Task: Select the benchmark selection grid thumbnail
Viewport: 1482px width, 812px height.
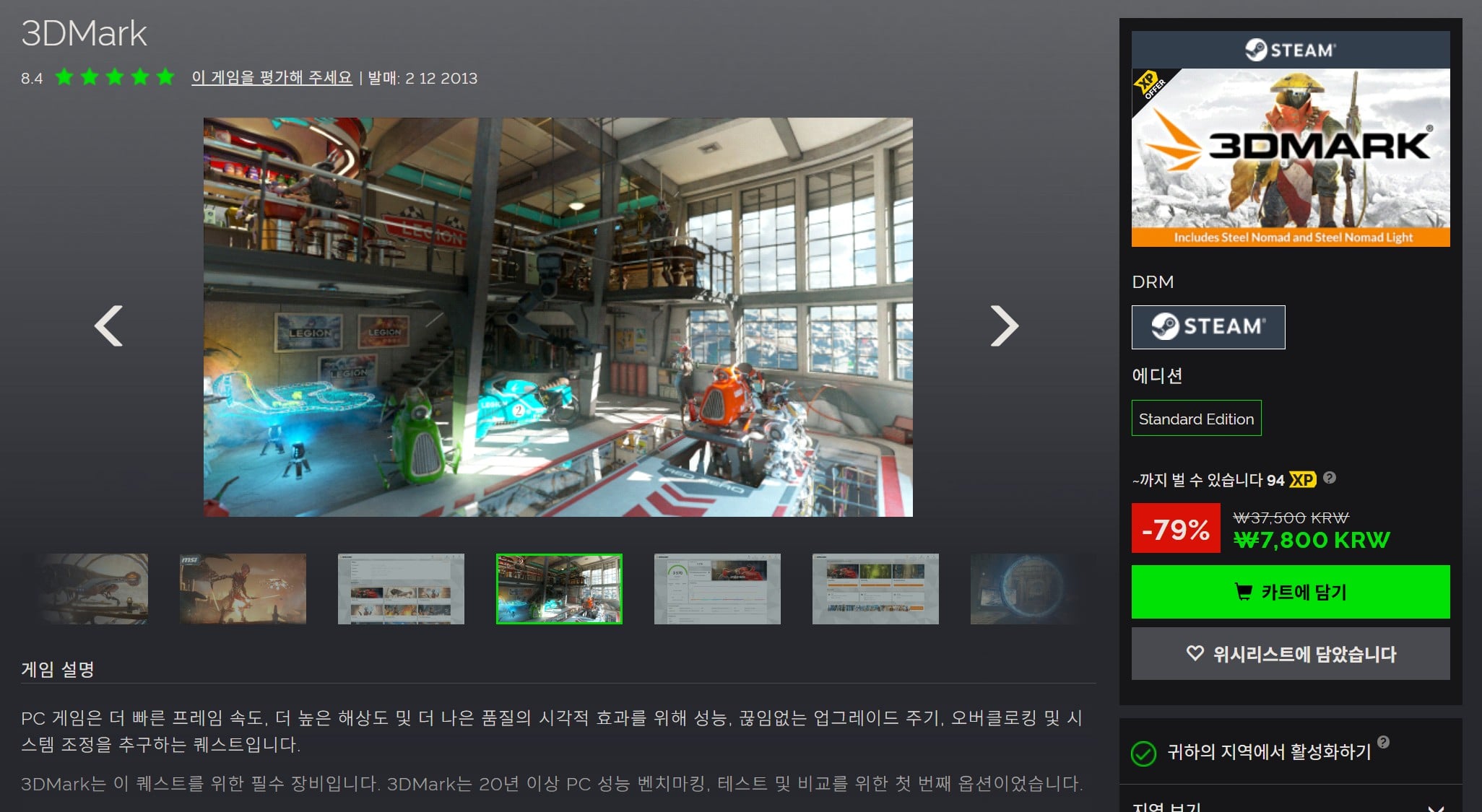Action: [x=875, y=589]
